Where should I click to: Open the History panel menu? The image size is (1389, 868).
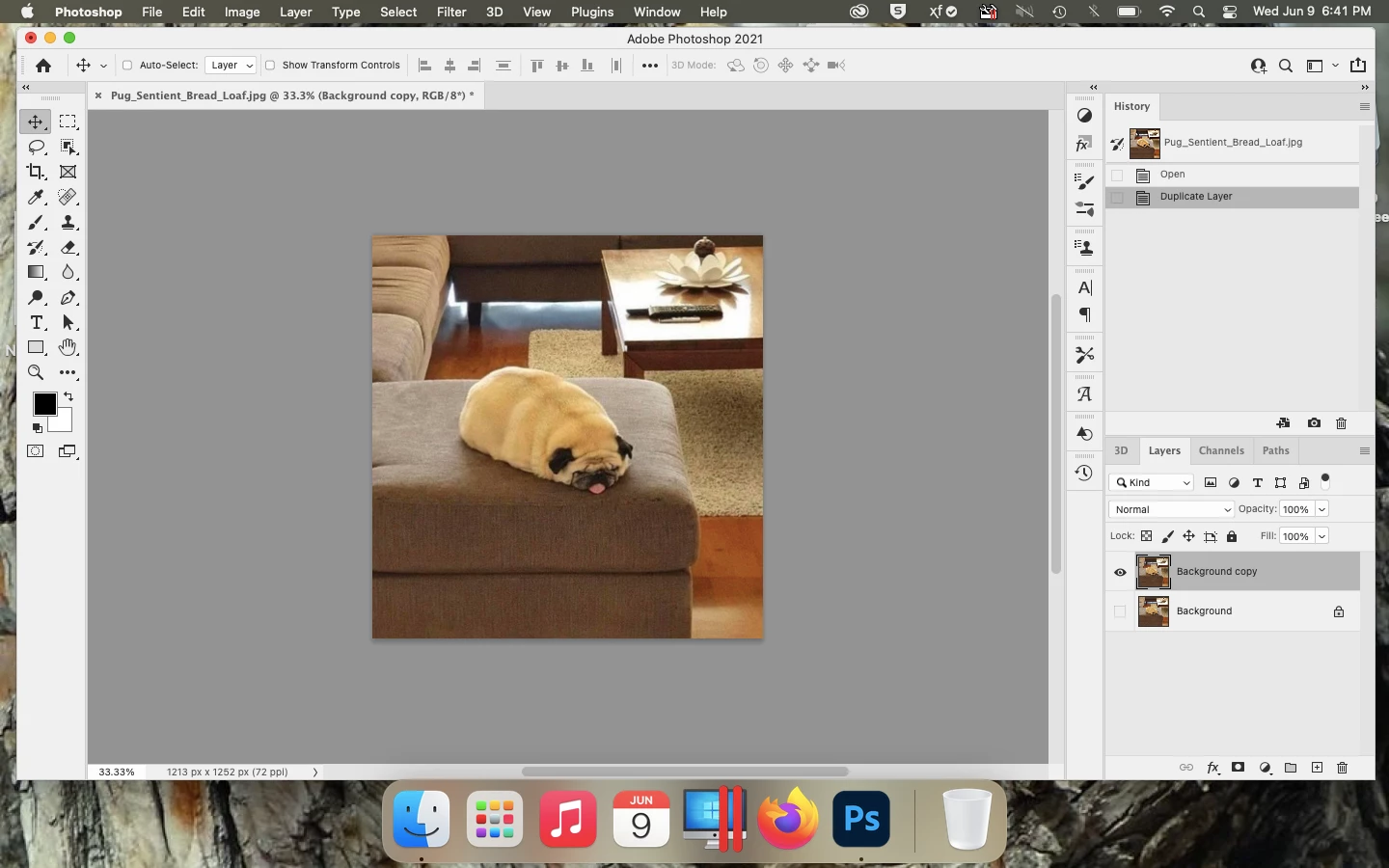coord(1364,106)
